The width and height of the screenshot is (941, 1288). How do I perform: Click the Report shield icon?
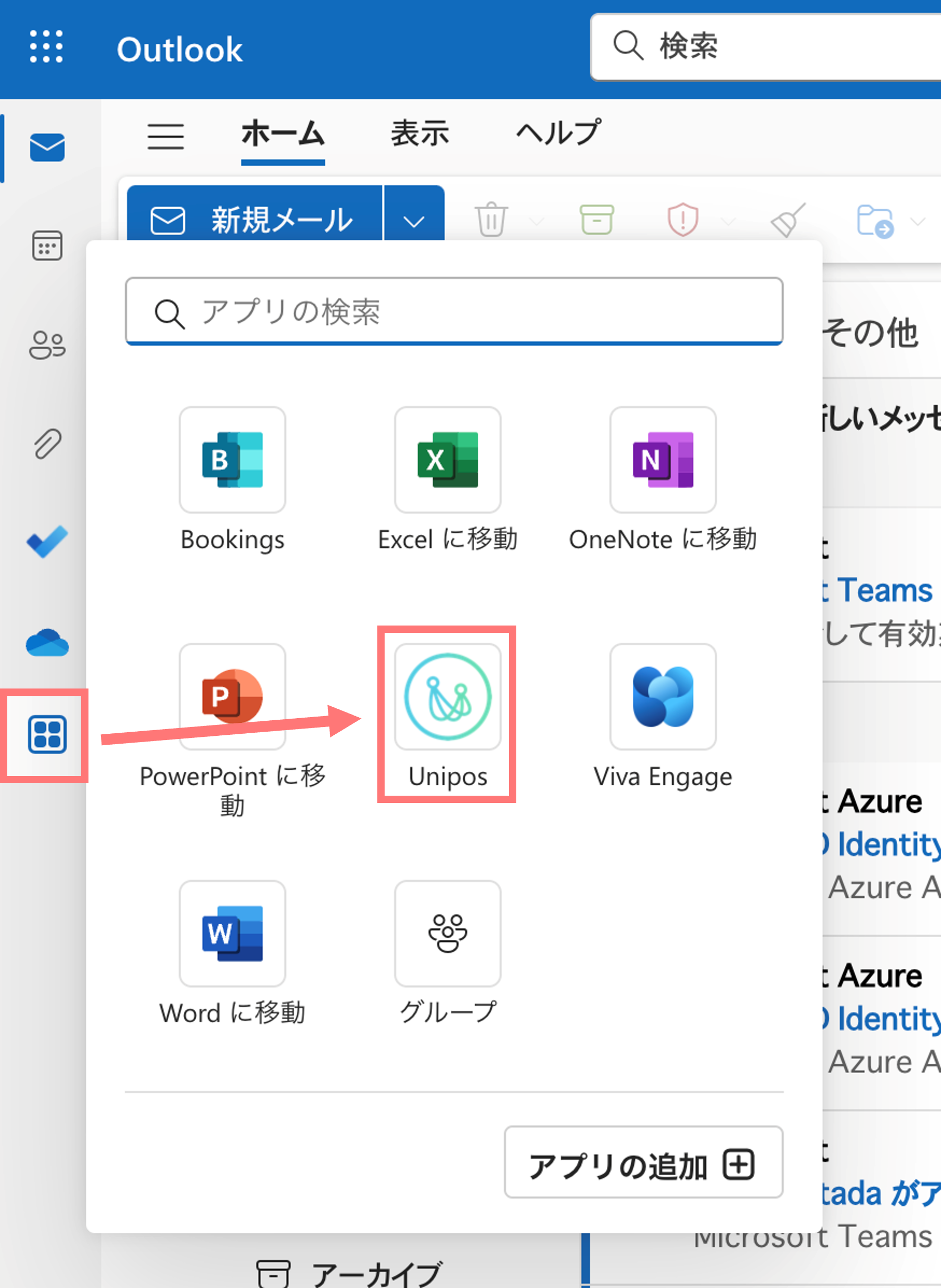click(682, 219)
